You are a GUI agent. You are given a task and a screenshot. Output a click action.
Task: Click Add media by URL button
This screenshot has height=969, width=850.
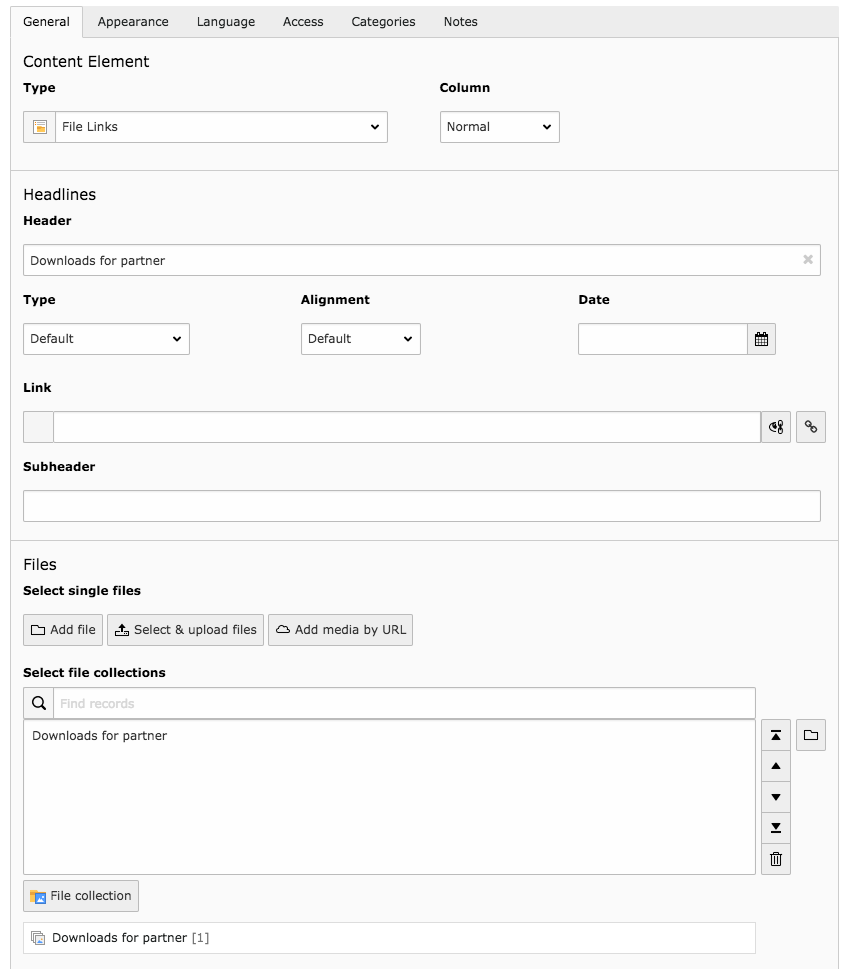340,630
